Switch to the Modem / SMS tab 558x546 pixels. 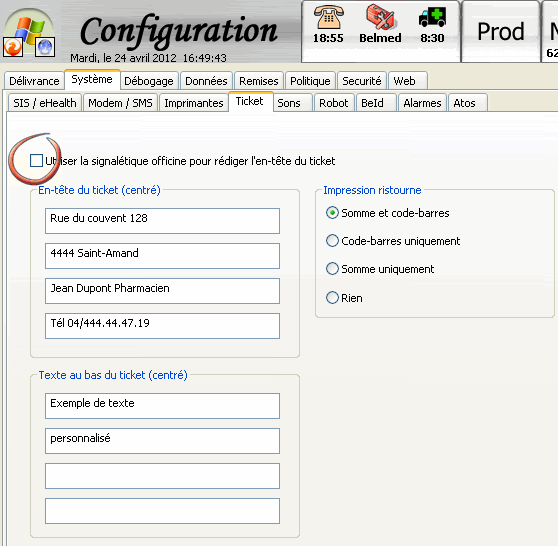click(x=120, y=103)
